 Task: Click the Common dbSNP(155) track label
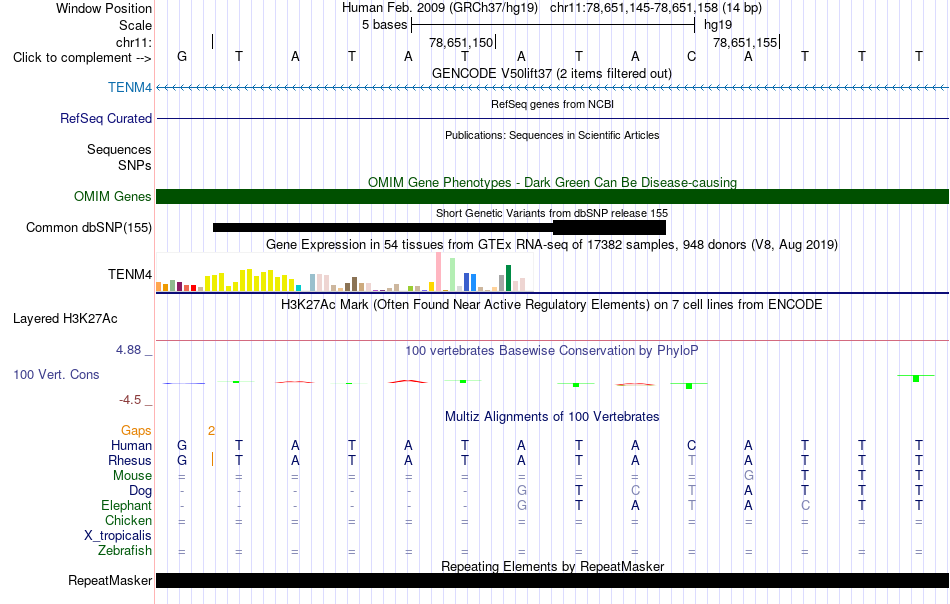point(88,227)
